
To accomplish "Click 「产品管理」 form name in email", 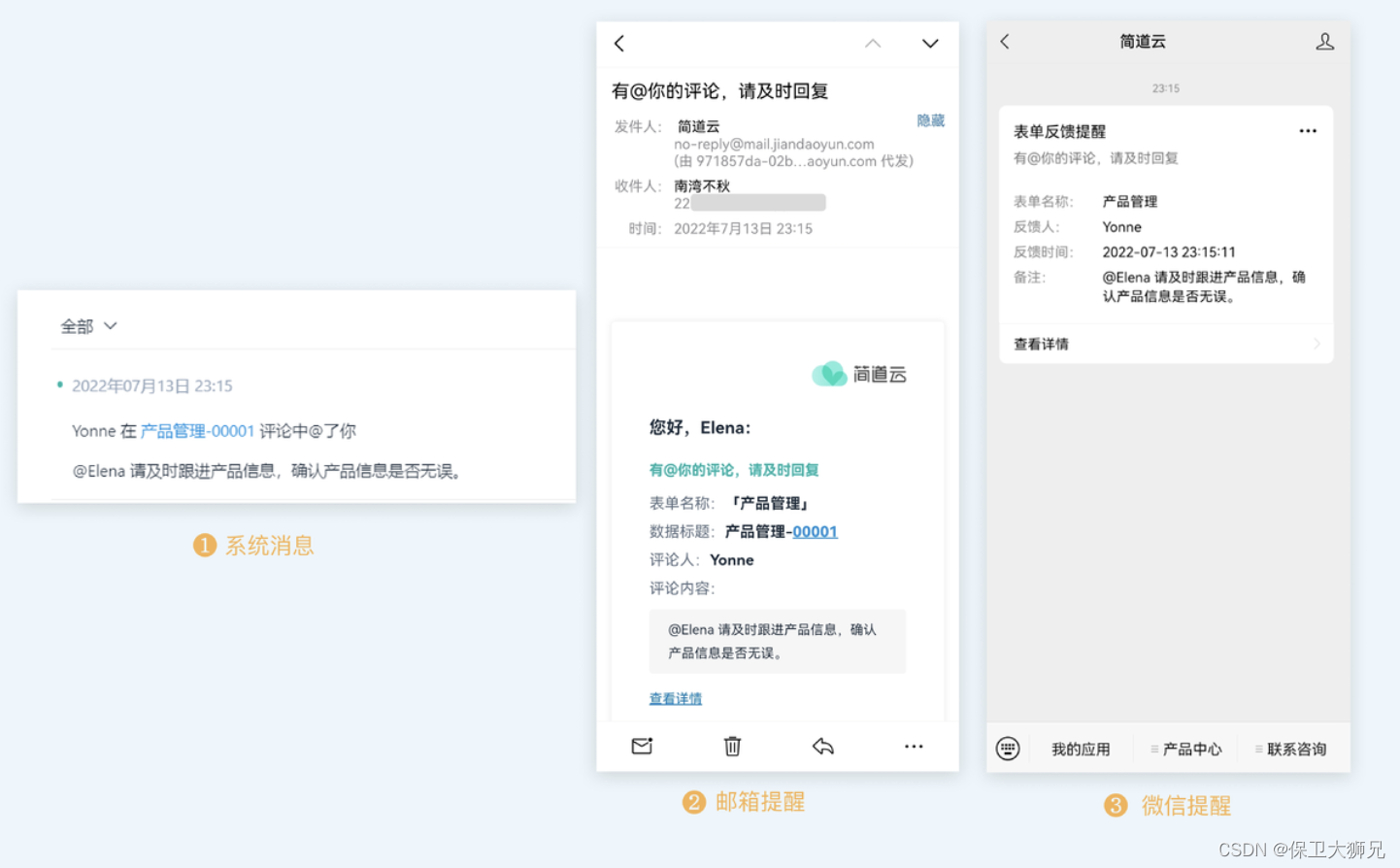I will (769, 503).
